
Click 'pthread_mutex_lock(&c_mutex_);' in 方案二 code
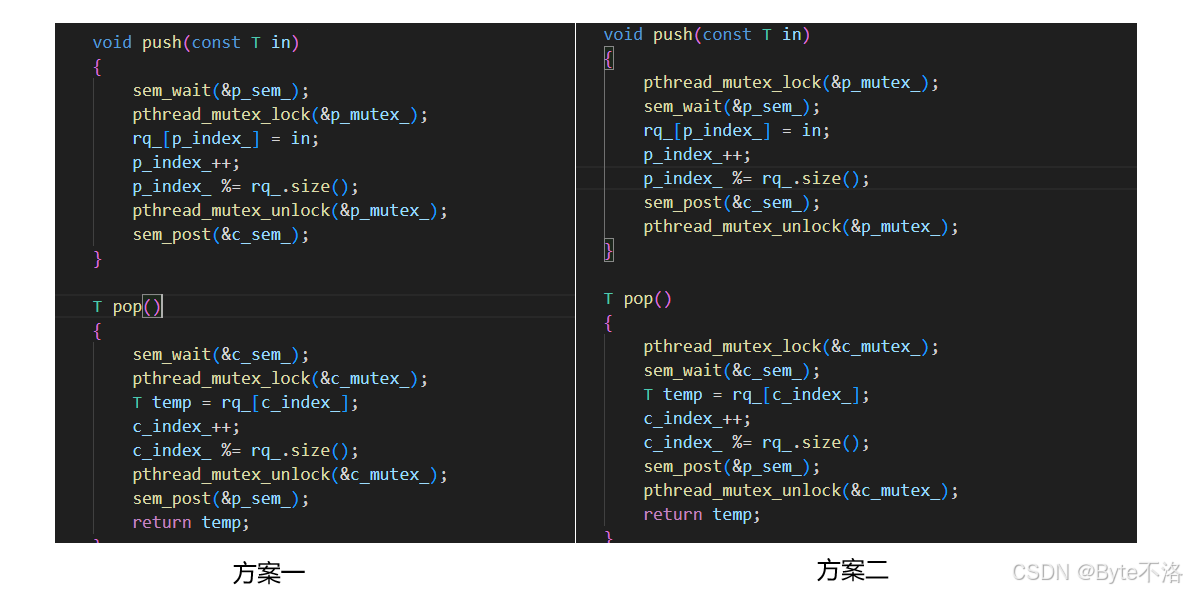pyautogui.click(x=791, y=347)
